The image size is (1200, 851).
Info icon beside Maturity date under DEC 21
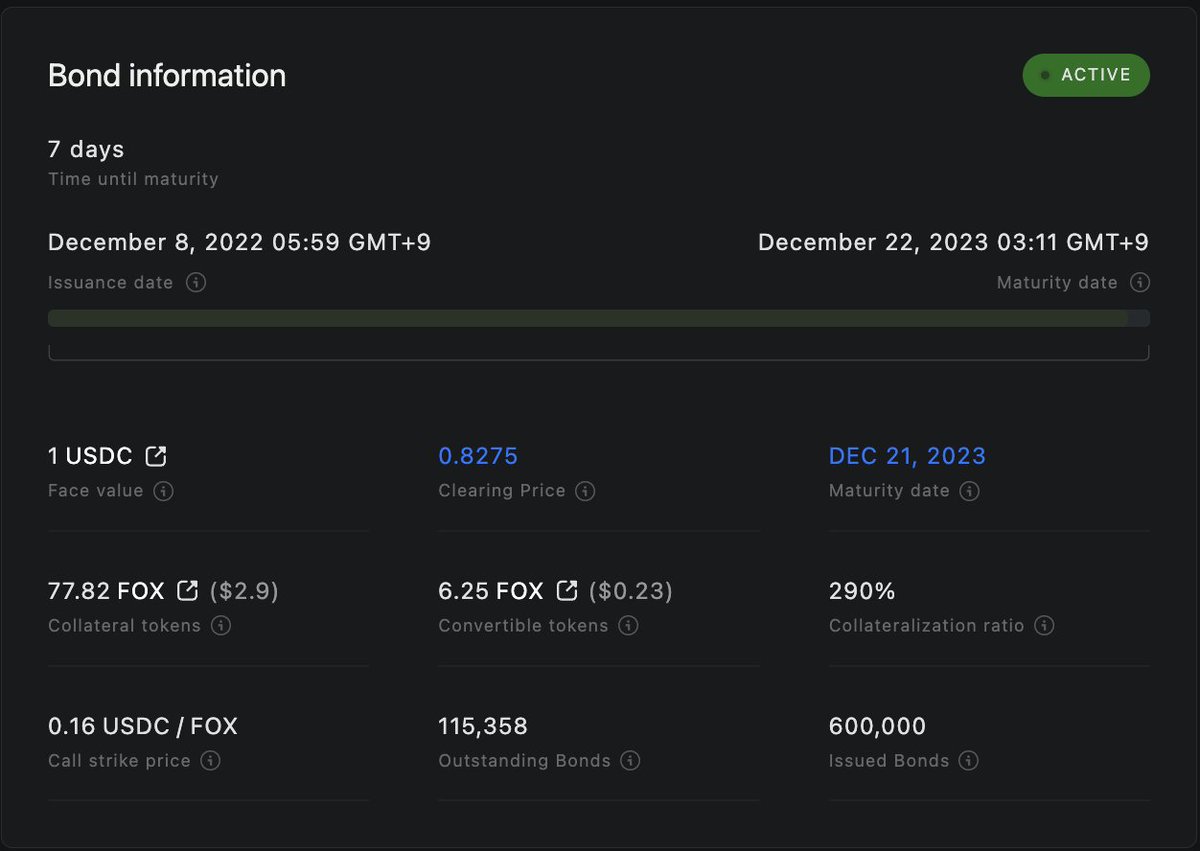click(x=969, y=491)
